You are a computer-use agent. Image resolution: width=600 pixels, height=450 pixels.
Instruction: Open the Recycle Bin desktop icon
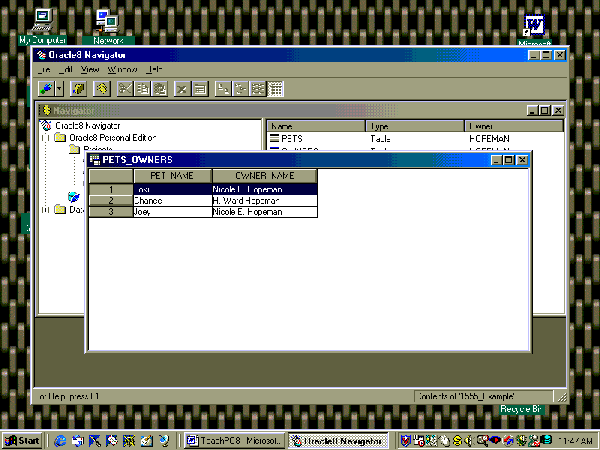point(520,409)
